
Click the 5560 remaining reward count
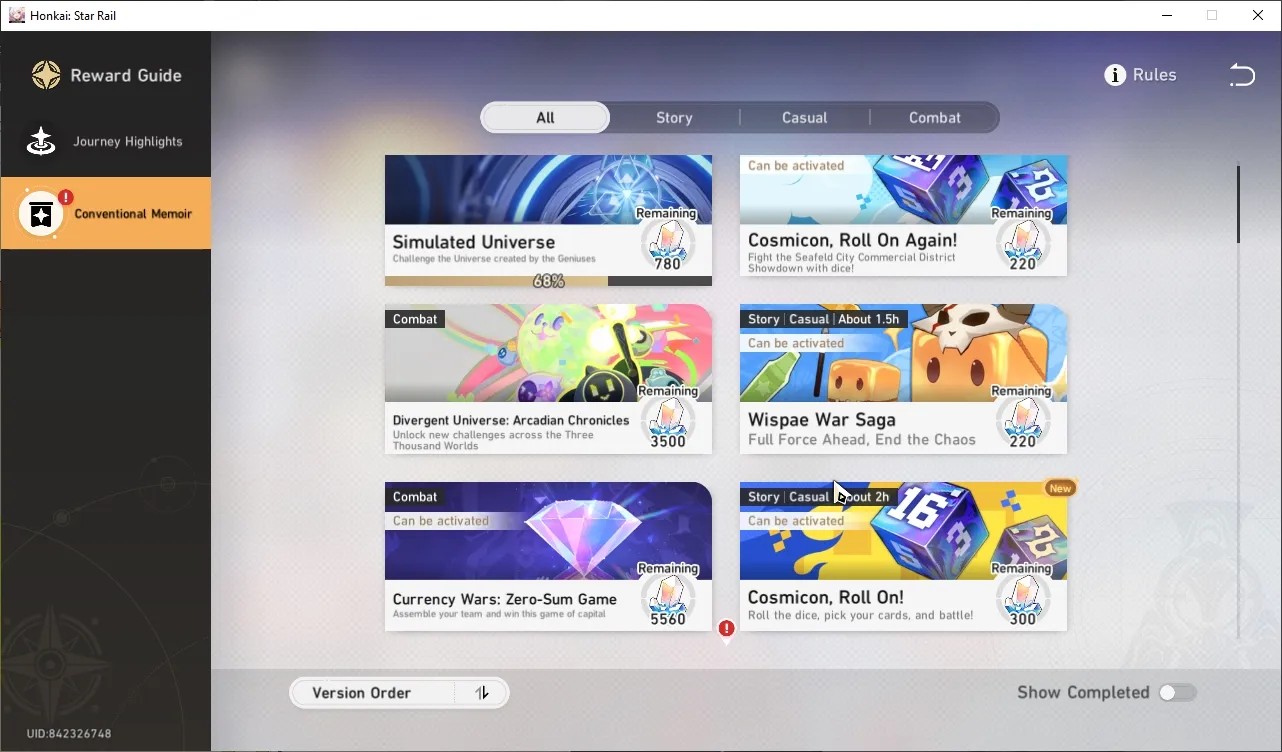[667, 619]
